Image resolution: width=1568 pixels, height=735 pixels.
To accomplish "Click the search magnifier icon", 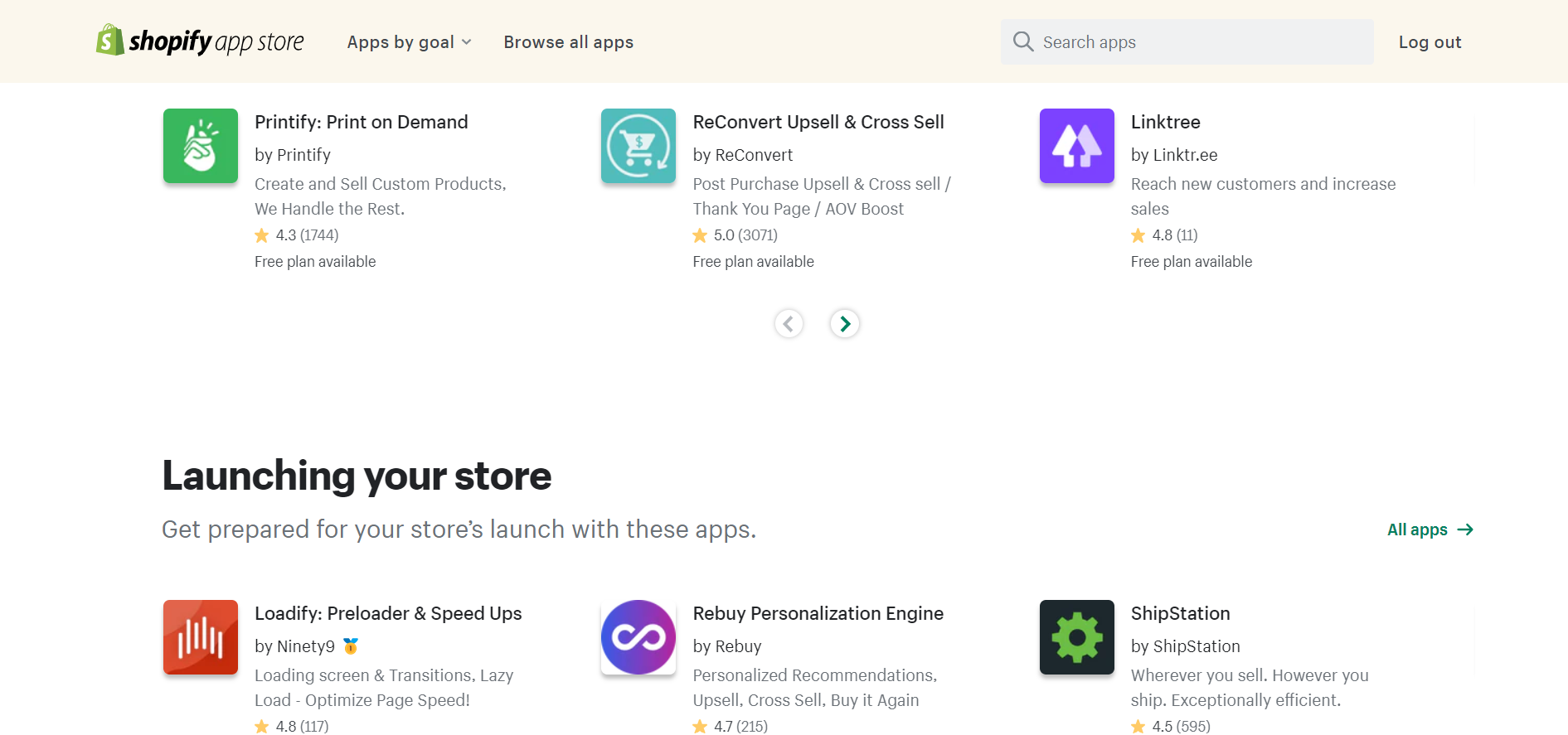I will 1023,42.
